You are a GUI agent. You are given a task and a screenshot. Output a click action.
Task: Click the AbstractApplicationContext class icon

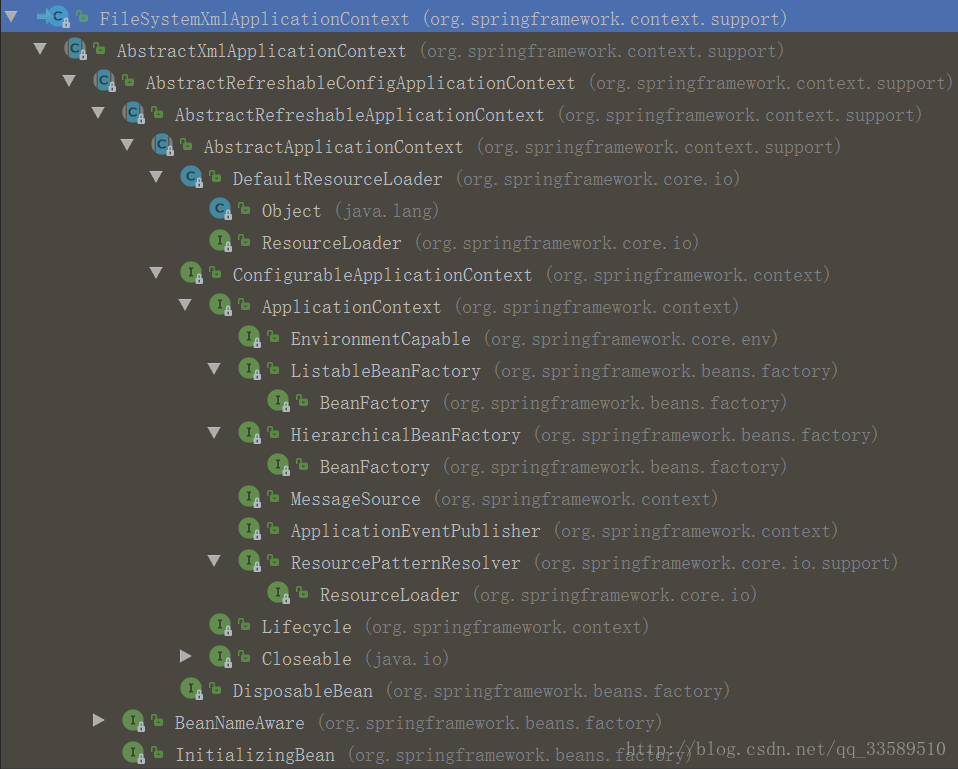coord(163,145)
